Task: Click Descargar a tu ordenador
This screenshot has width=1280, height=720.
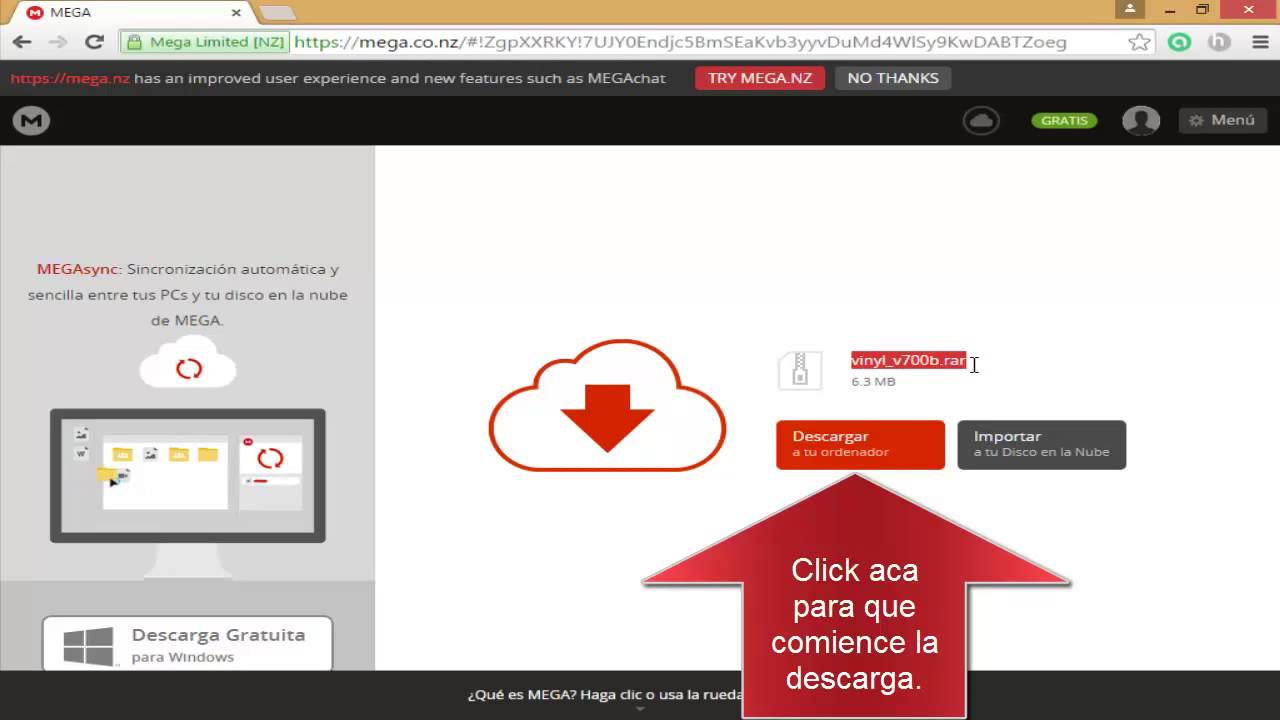Action: tap(860, 444)
